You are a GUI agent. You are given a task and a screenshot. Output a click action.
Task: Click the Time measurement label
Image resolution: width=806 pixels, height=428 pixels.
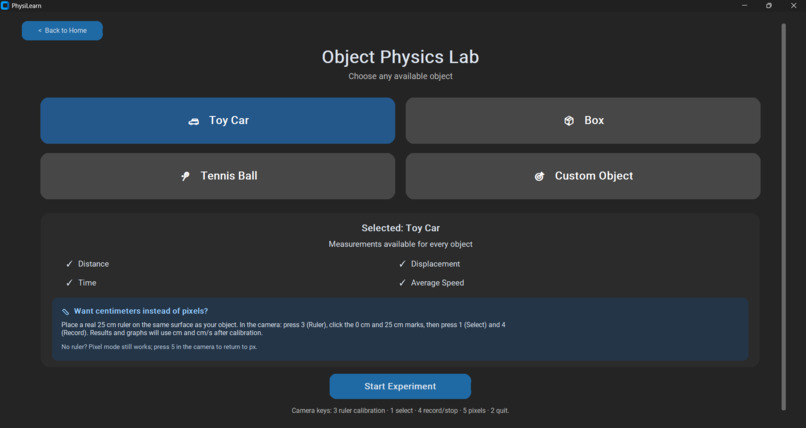pyautogui.click(x=87, y=283)
